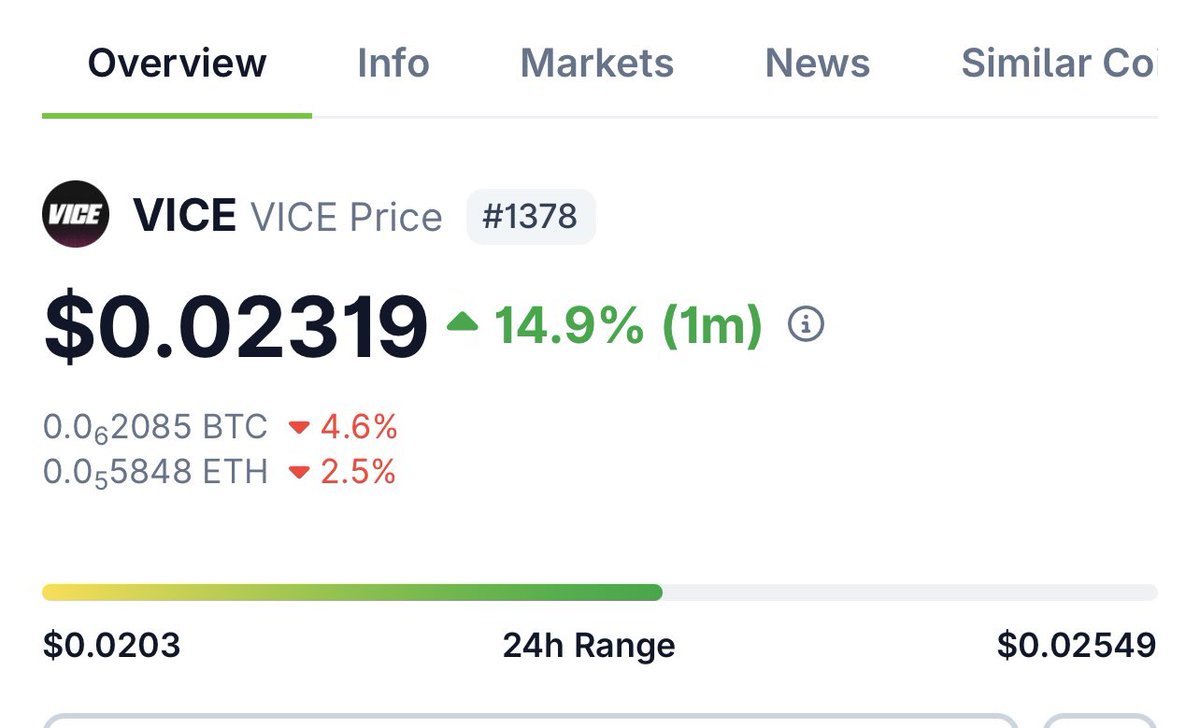The width and height of the screenshot is (1200, 728).
Task: Click the info icon beside the percentage change
Action: point(806,325)
